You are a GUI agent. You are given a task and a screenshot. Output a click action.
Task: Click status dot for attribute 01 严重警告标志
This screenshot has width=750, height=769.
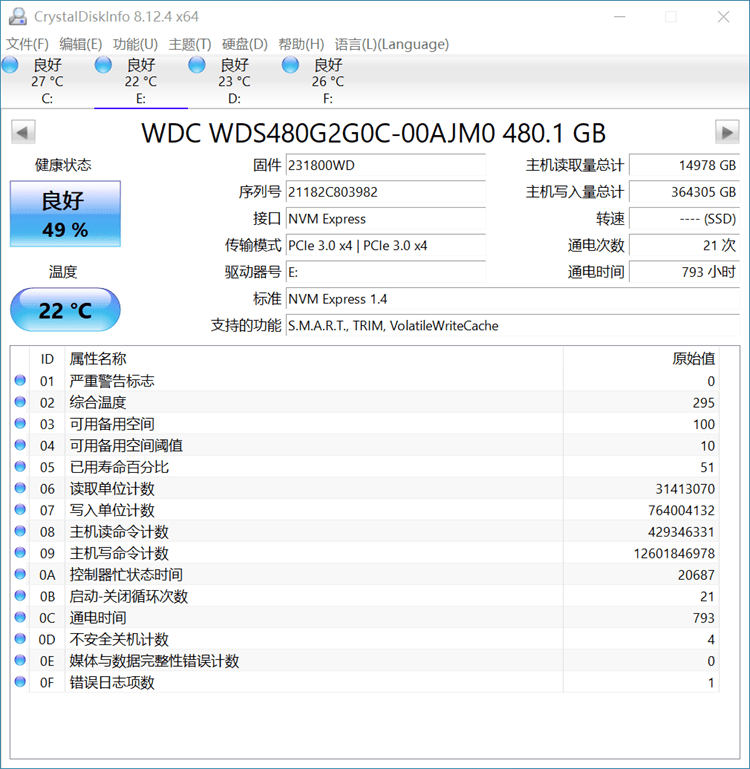[x=20, y=380]
